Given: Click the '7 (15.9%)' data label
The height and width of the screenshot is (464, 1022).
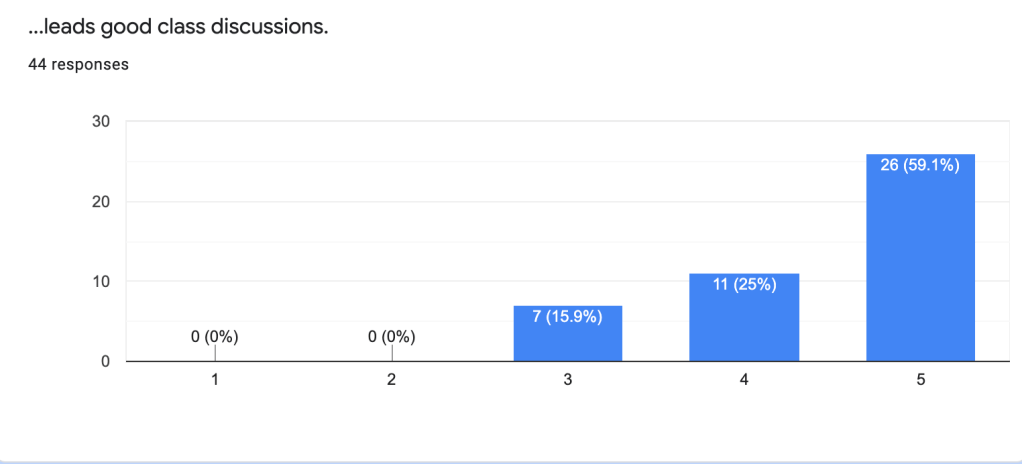Looking at the screenshot, I should [567, 317].
